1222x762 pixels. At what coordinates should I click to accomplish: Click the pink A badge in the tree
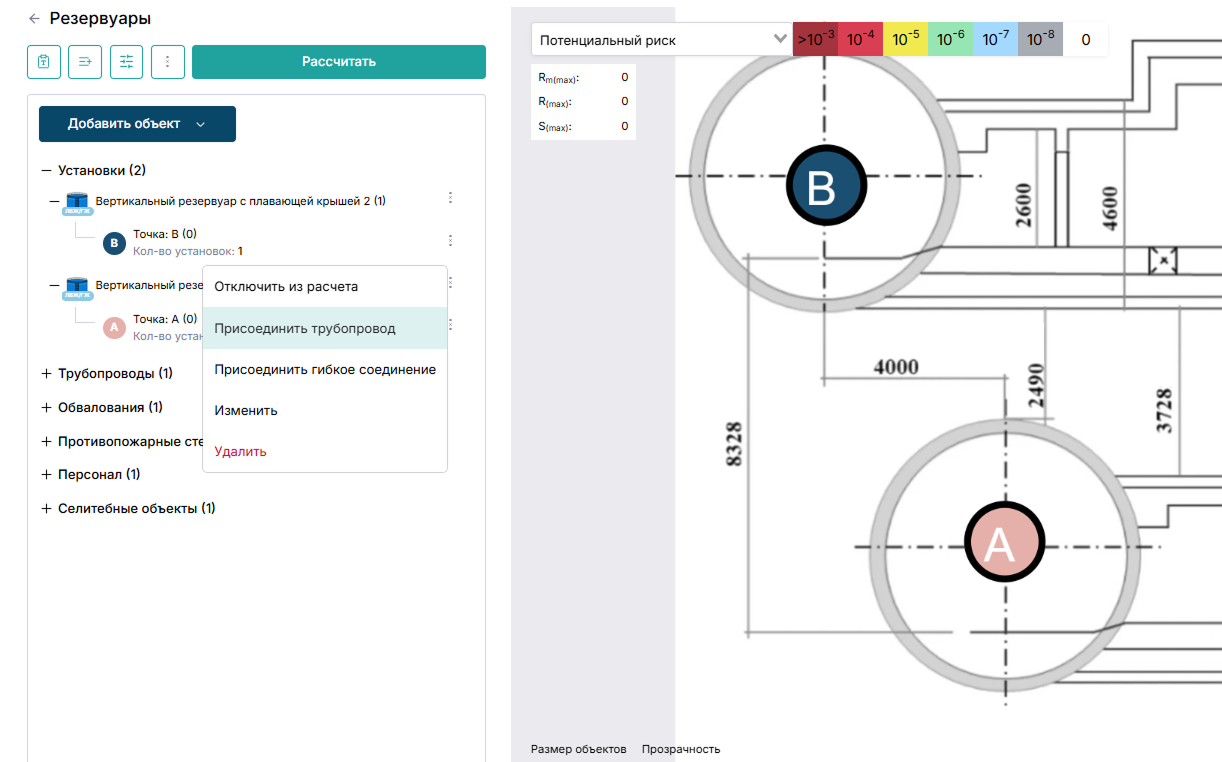tap(114, 327)
